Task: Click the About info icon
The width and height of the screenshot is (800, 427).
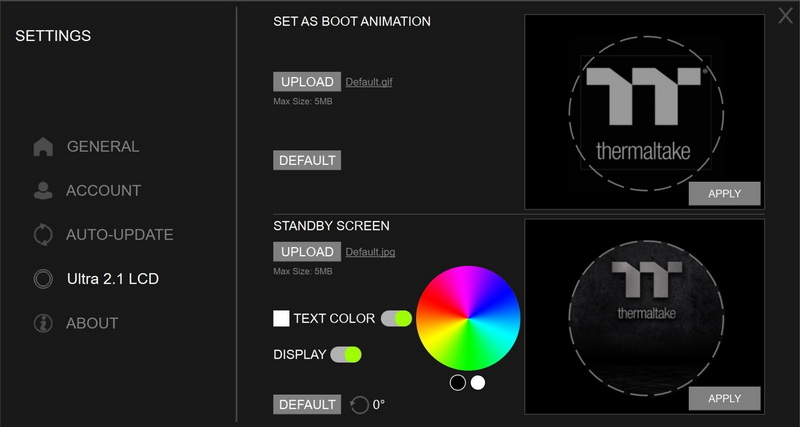Action: [43, 323]
